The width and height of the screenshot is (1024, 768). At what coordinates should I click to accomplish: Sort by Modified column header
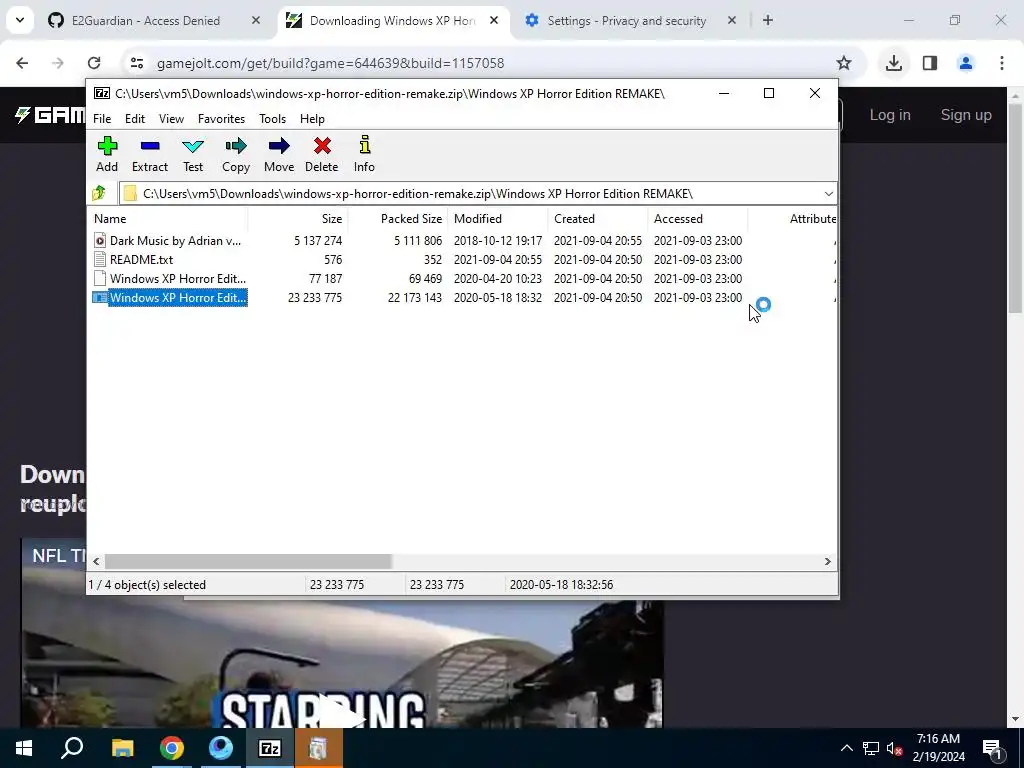point(498,219)
